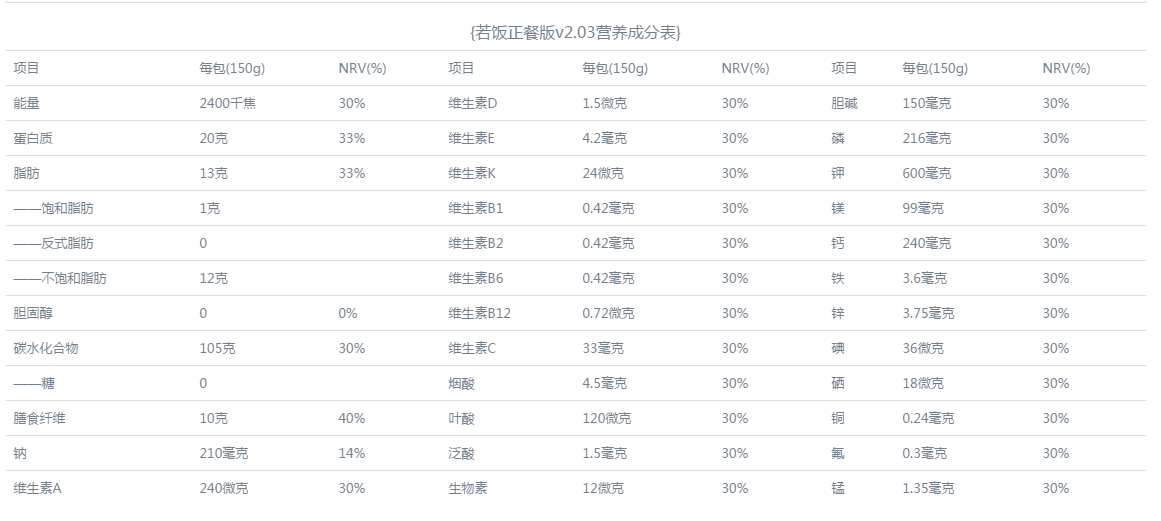Select the 维生素B12 row label
This screenshot has height=521, width=1161.
[x=480, y=313]
